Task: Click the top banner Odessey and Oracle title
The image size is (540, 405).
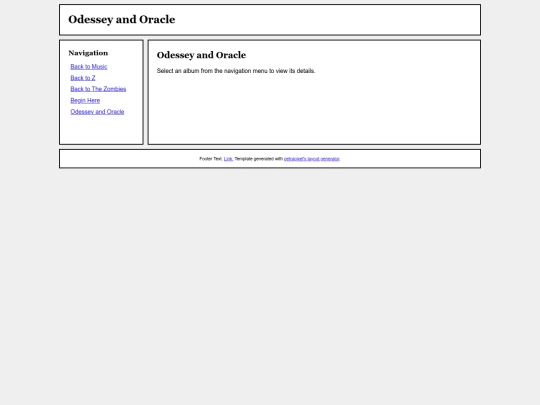Action: click(x=122, y=20)
